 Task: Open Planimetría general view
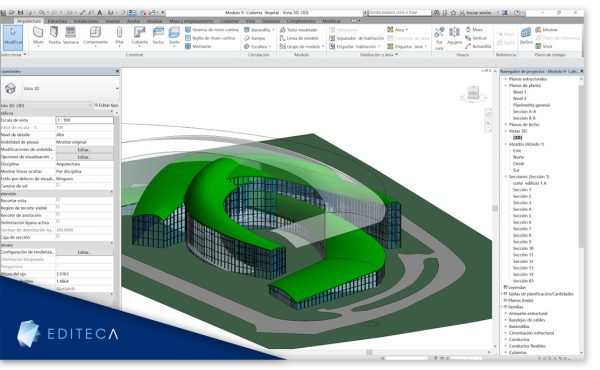pos(531,105)
